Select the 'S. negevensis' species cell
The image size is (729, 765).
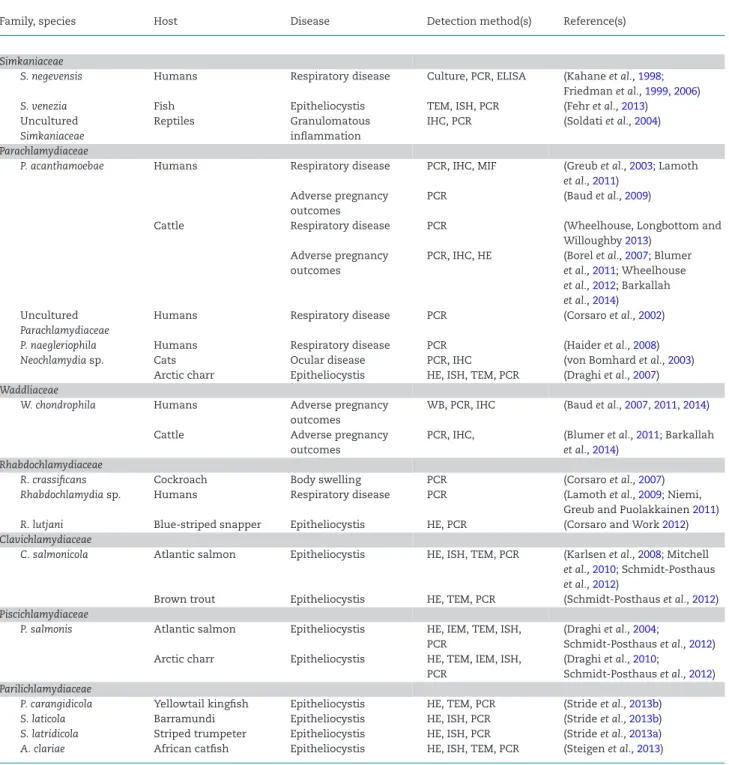point(51,76)
